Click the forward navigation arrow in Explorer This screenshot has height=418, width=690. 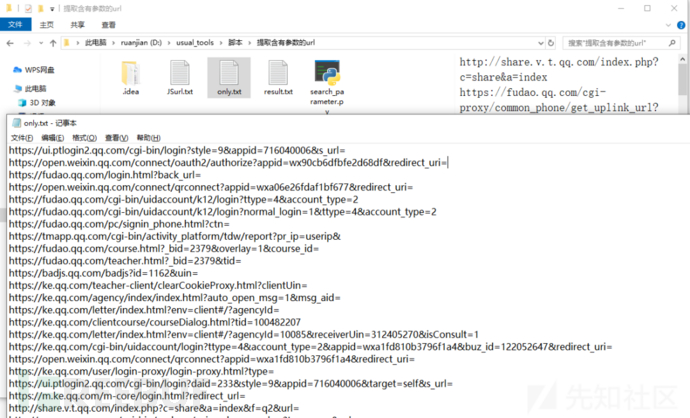coord(27,43)
